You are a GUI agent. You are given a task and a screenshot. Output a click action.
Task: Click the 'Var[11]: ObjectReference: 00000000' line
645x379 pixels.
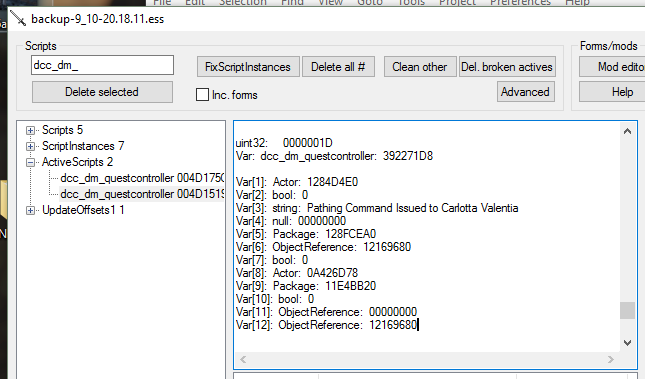coord(326,312)
